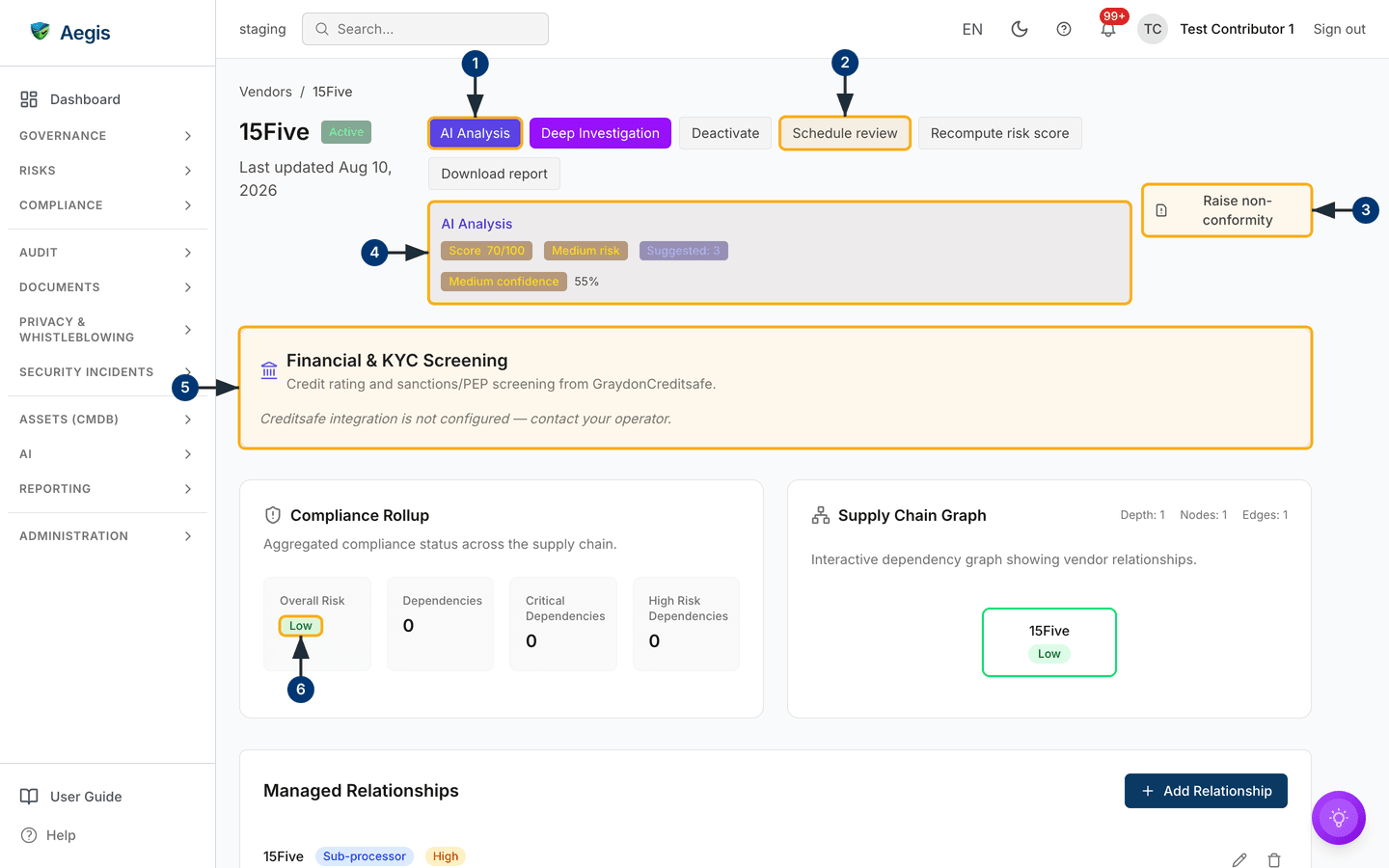The image size is (1389, 868).
Task: Click Raise non-conformity button
Action: point(1227,210)
